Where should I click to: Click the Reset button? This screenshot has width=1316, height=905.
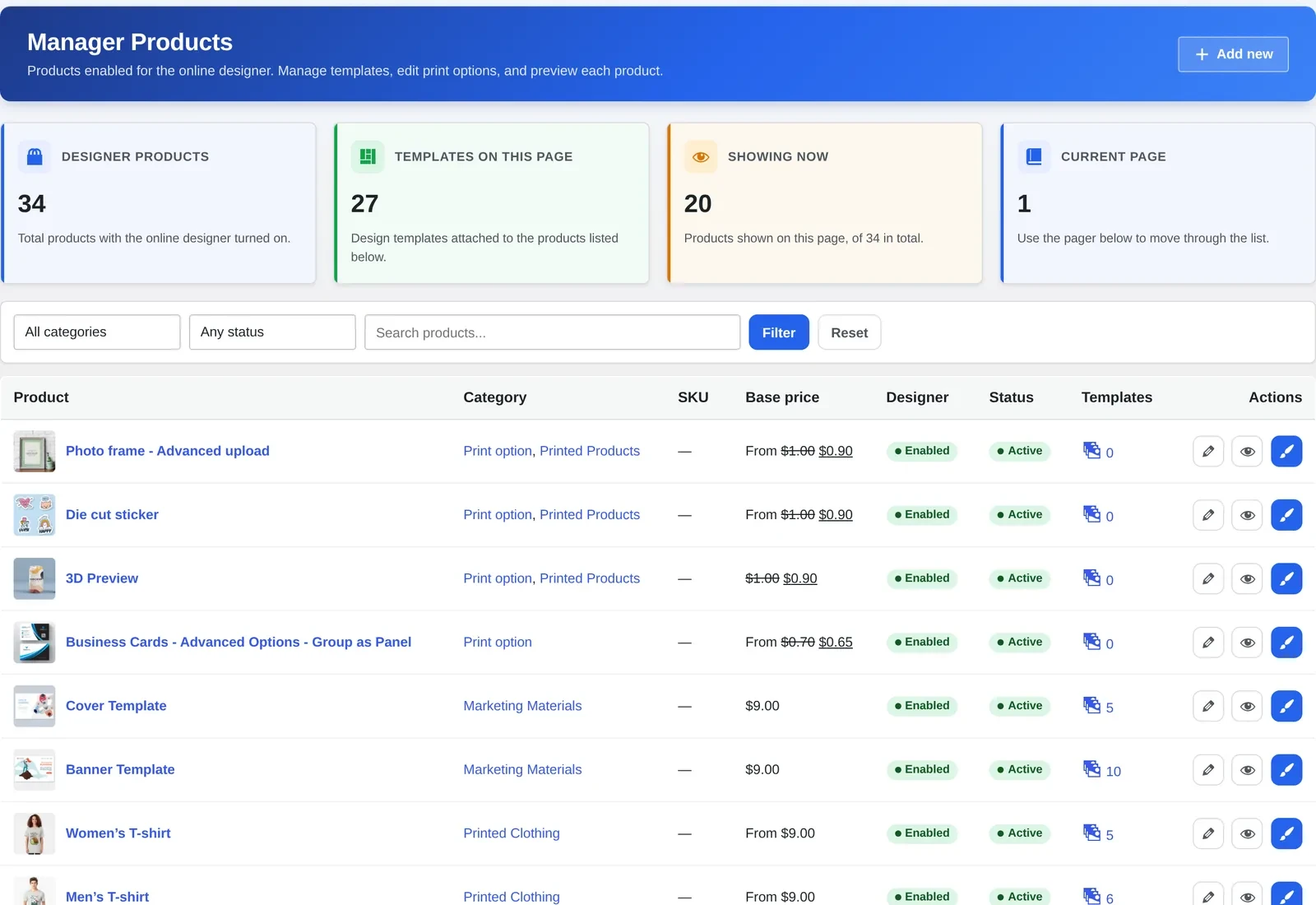(x=850, y=332)
